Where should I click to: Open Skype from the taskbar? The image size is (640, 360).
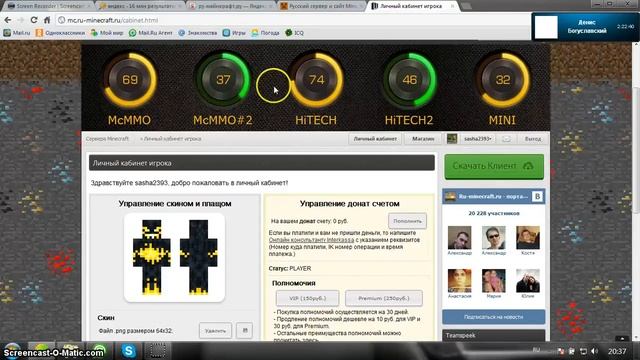click(x=129, y=351)
